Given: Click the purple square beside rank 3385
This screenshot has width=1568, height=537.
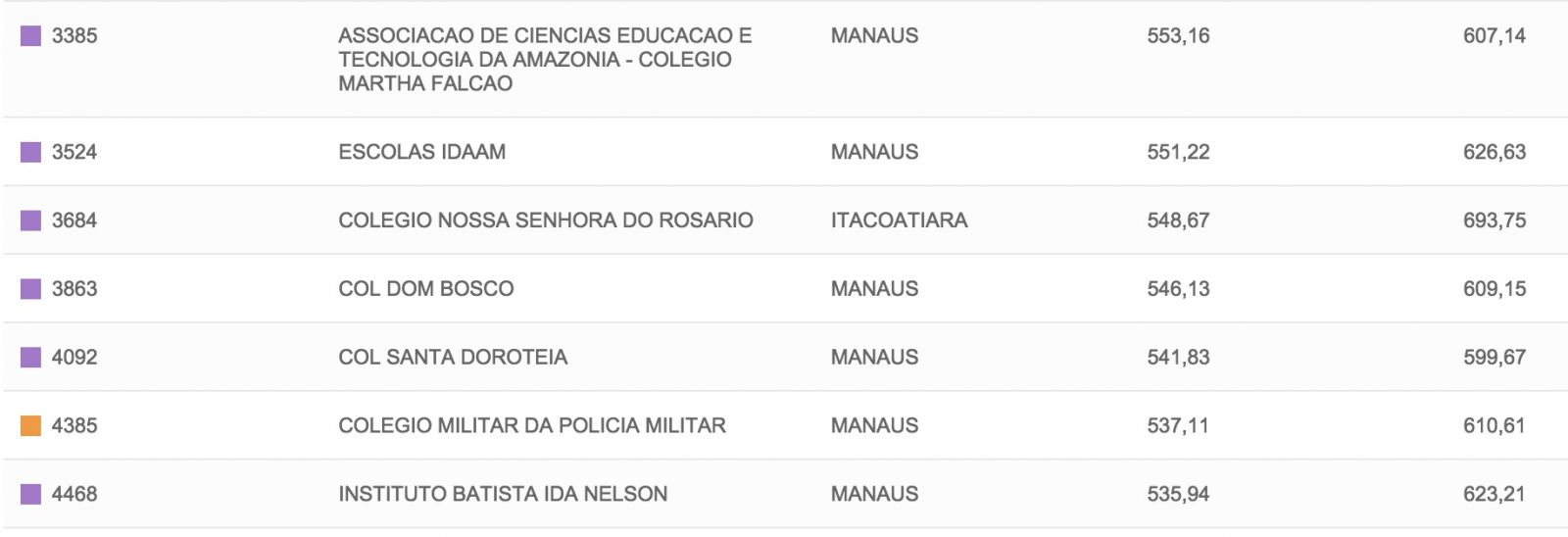Looking at the screenshot, I should (31, 36).
